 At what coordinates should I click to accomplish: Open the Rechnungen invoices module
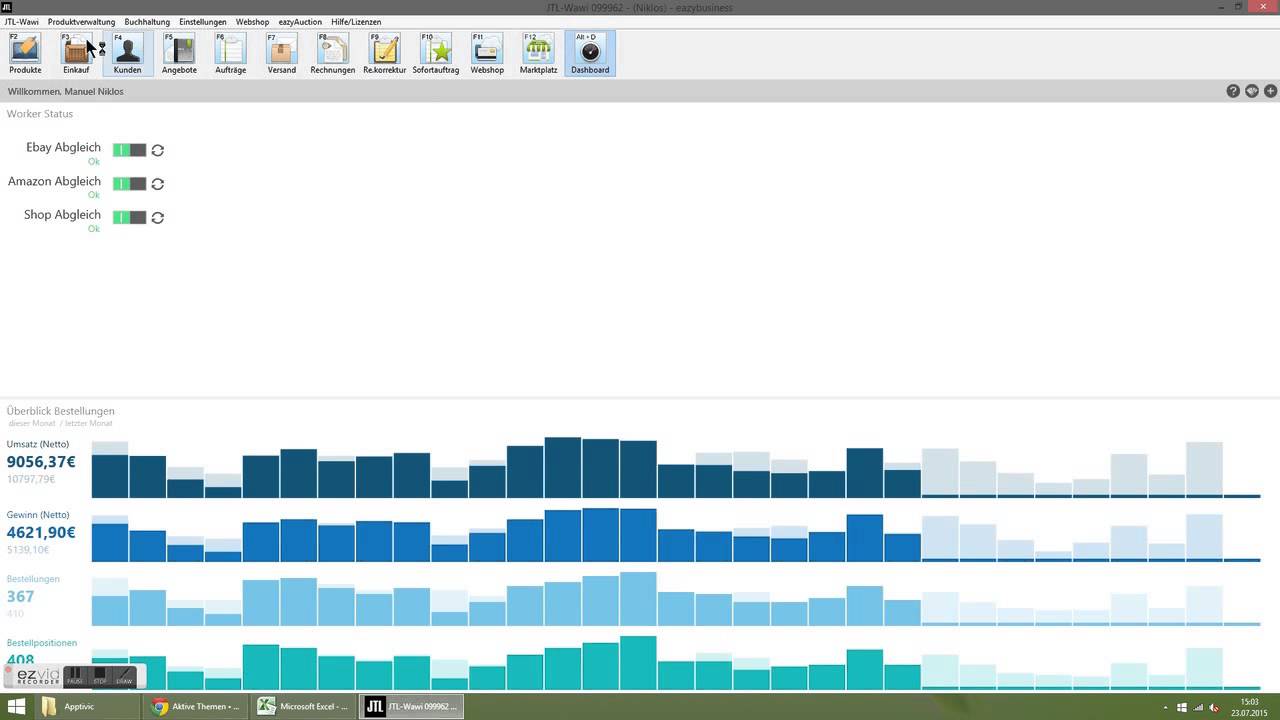point(332,54)
